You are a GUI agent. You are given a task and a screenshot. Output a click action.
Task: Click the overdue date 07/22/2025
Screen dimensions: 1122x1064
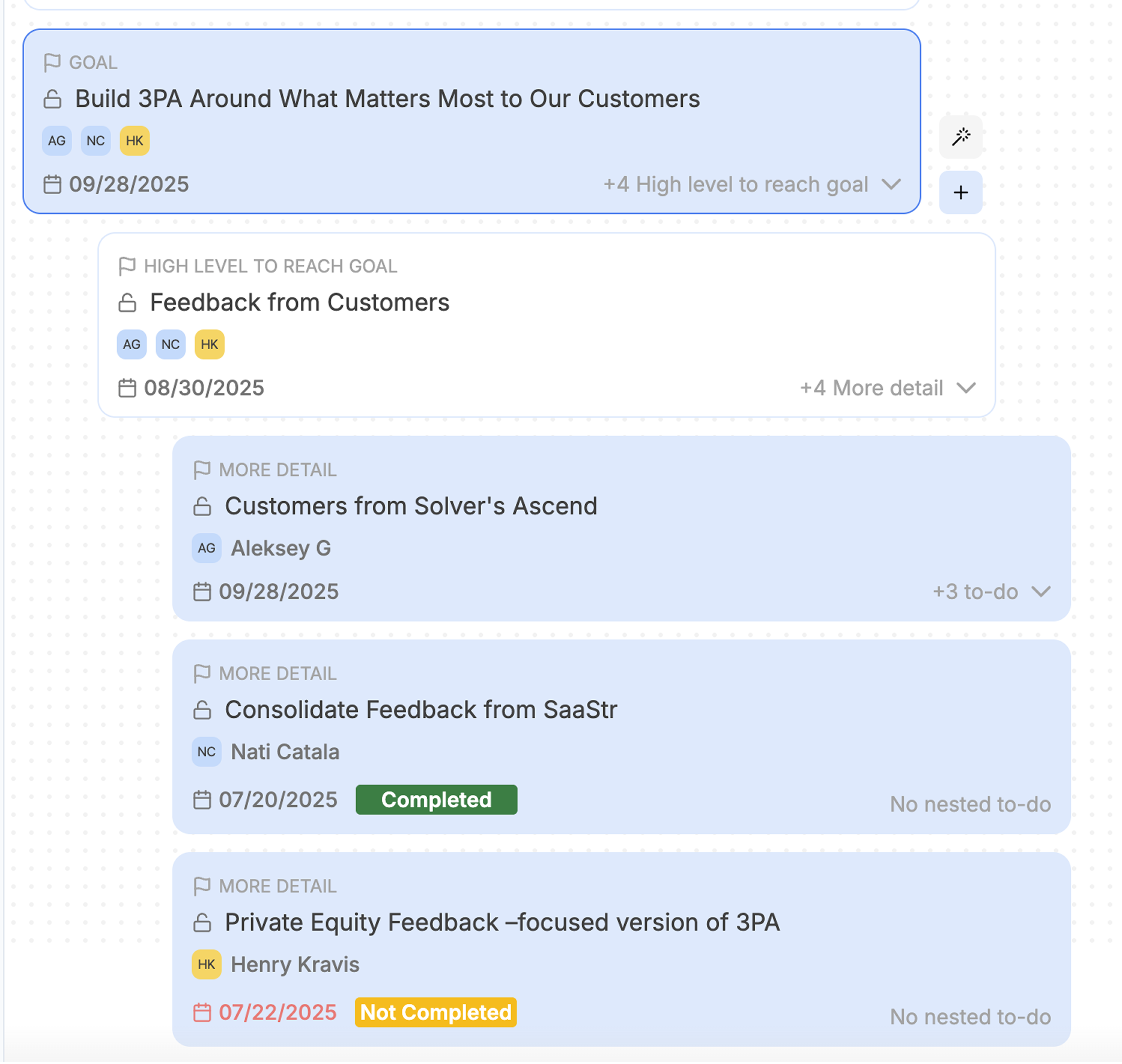pyautogui.click(x=278, y=1012)
